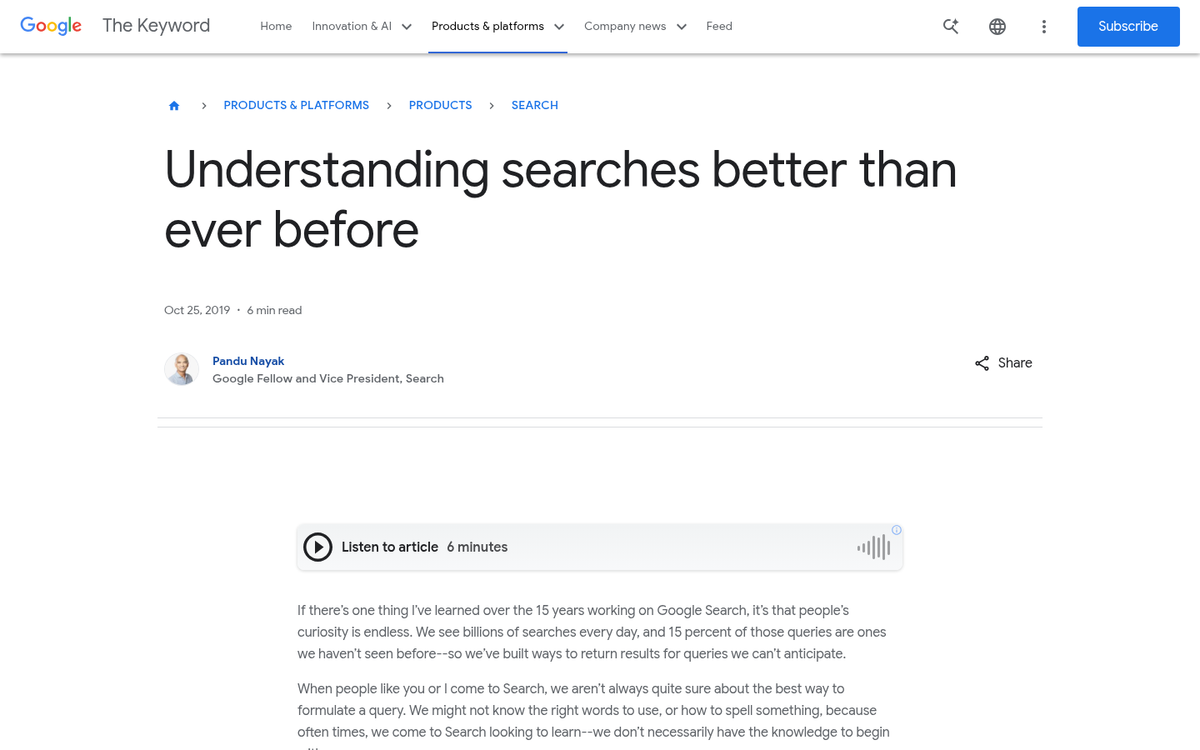Screen dimensions: 1200x750
Task: Navigate to SEARCH via the breadcrumb
Action: click(534, 105)
